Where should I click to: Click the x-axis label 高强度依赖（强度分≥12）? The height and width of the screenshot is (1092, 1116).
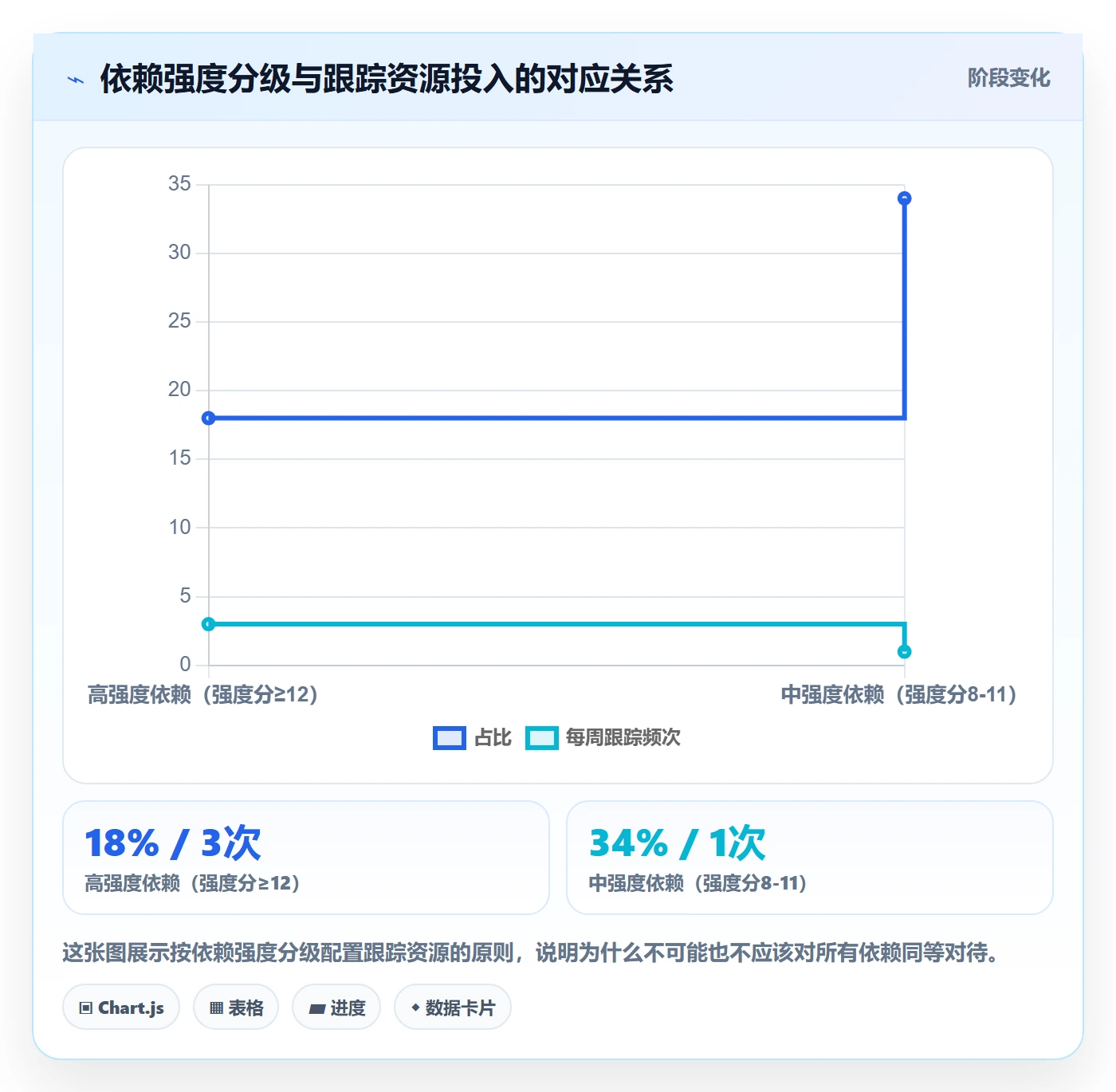tap(203, 695)
